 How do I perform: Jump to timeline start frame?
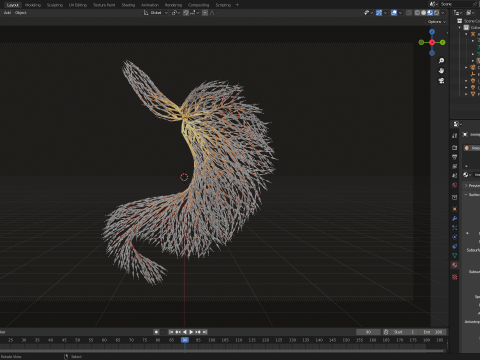(171, 332)
